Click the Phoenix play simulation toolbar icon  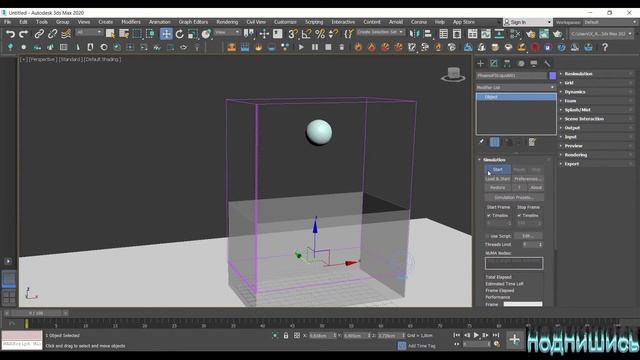click(301, 47)
